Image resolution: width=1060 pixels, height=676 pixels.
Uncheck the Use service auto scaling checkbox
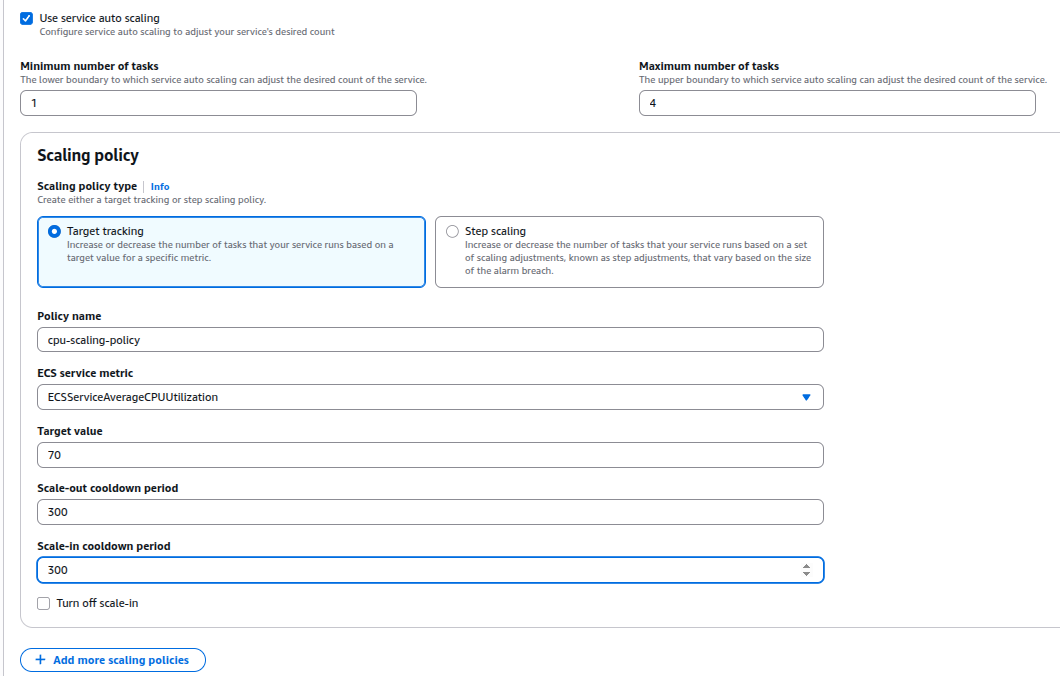click(x=27, y=18)
